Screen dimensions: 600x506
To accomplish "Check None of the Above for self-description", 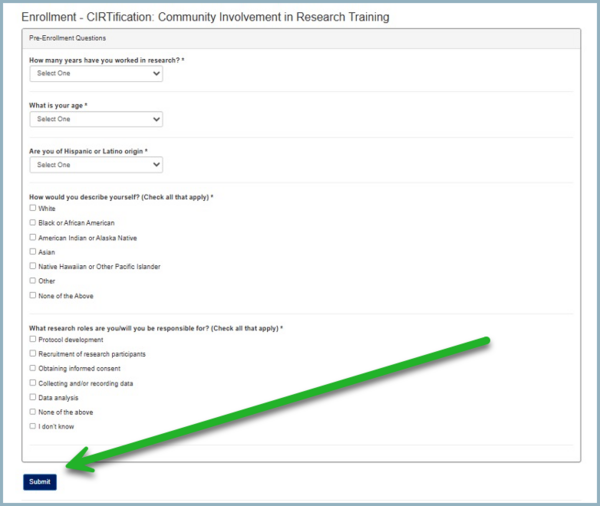I will pos(33,296).
